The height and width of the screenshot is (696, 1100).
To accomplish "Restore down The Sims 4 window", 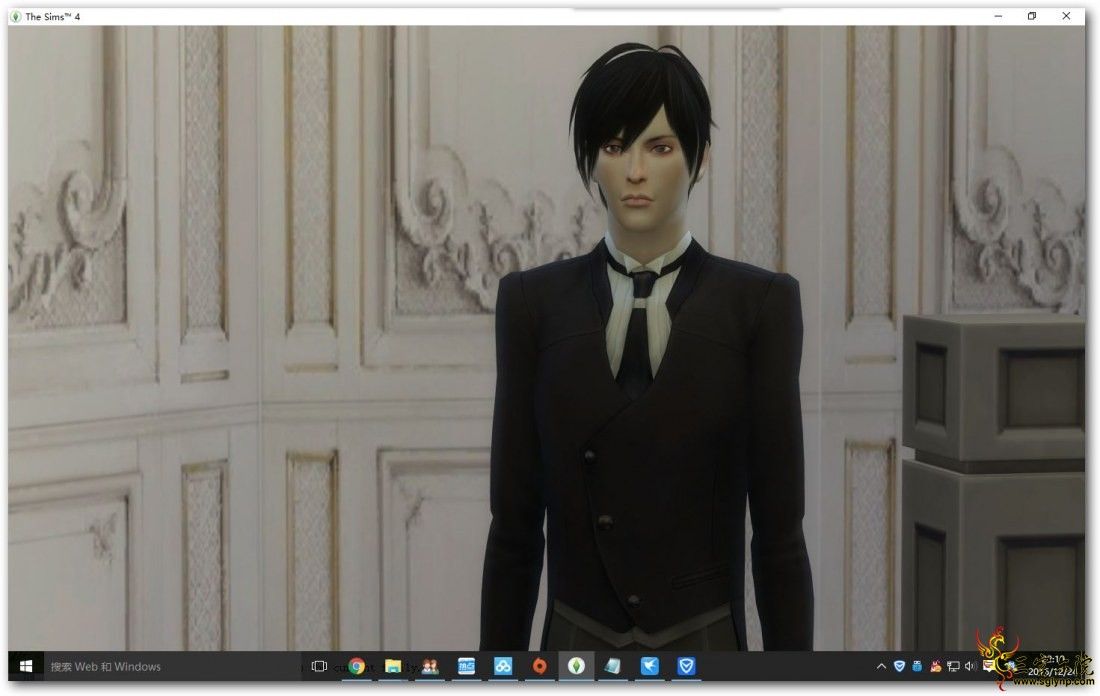I will [1032, 16].
